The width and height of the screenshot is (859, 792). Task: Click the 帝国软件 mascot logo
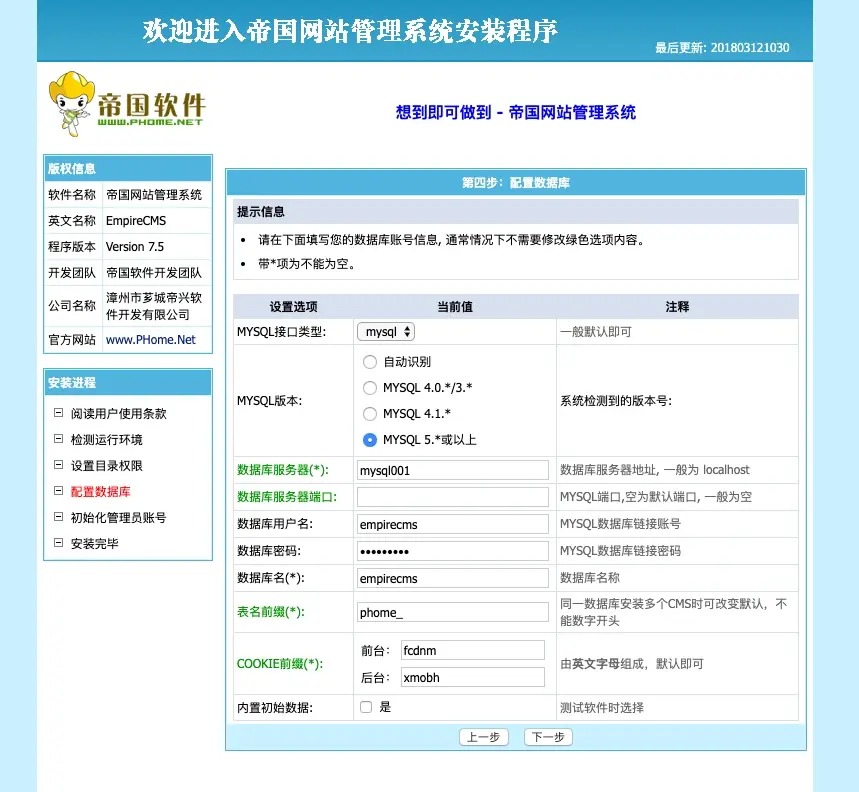tap(127, 104)
